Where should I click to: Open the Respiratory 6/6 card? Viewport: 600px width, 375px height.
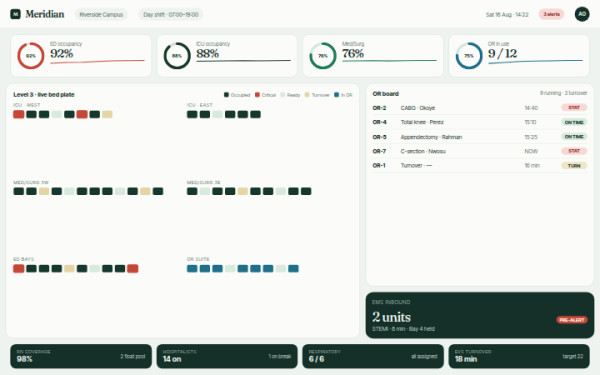click(x=373, y=356)
